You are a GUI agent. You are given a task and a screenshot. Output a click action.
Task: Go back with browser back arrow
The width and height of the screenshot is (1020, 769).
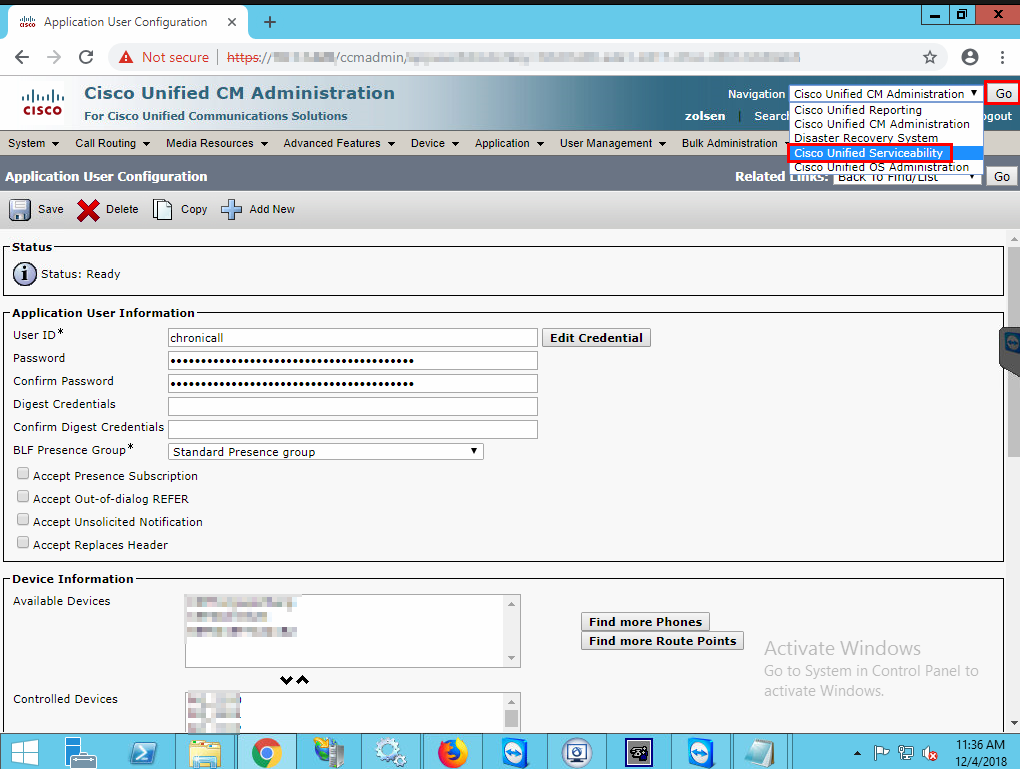point(22,57)
